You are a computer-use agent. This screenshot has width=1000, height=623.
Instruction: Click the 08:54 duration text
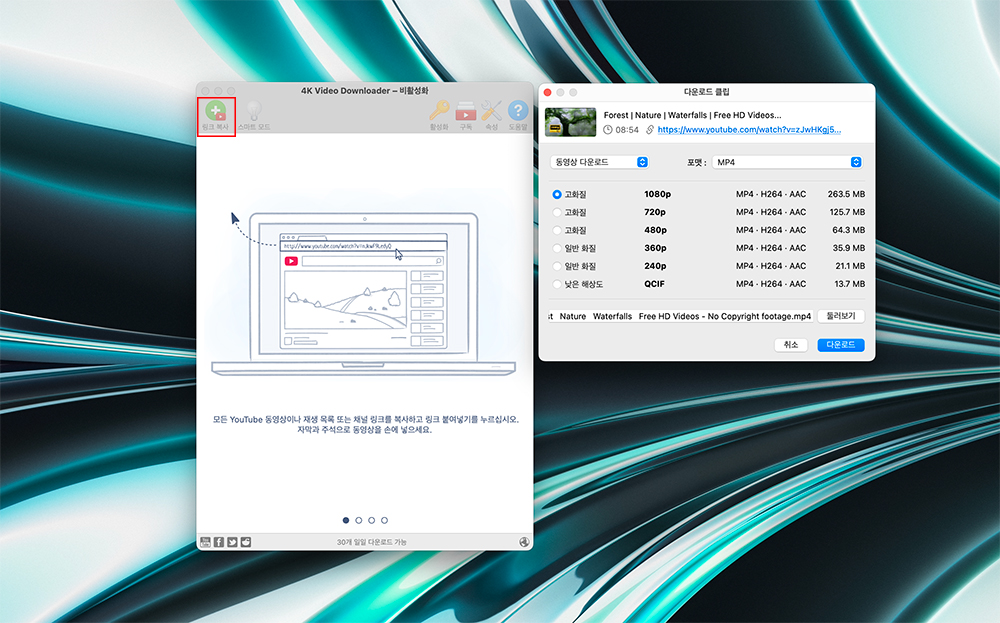(x=627, y=129)
